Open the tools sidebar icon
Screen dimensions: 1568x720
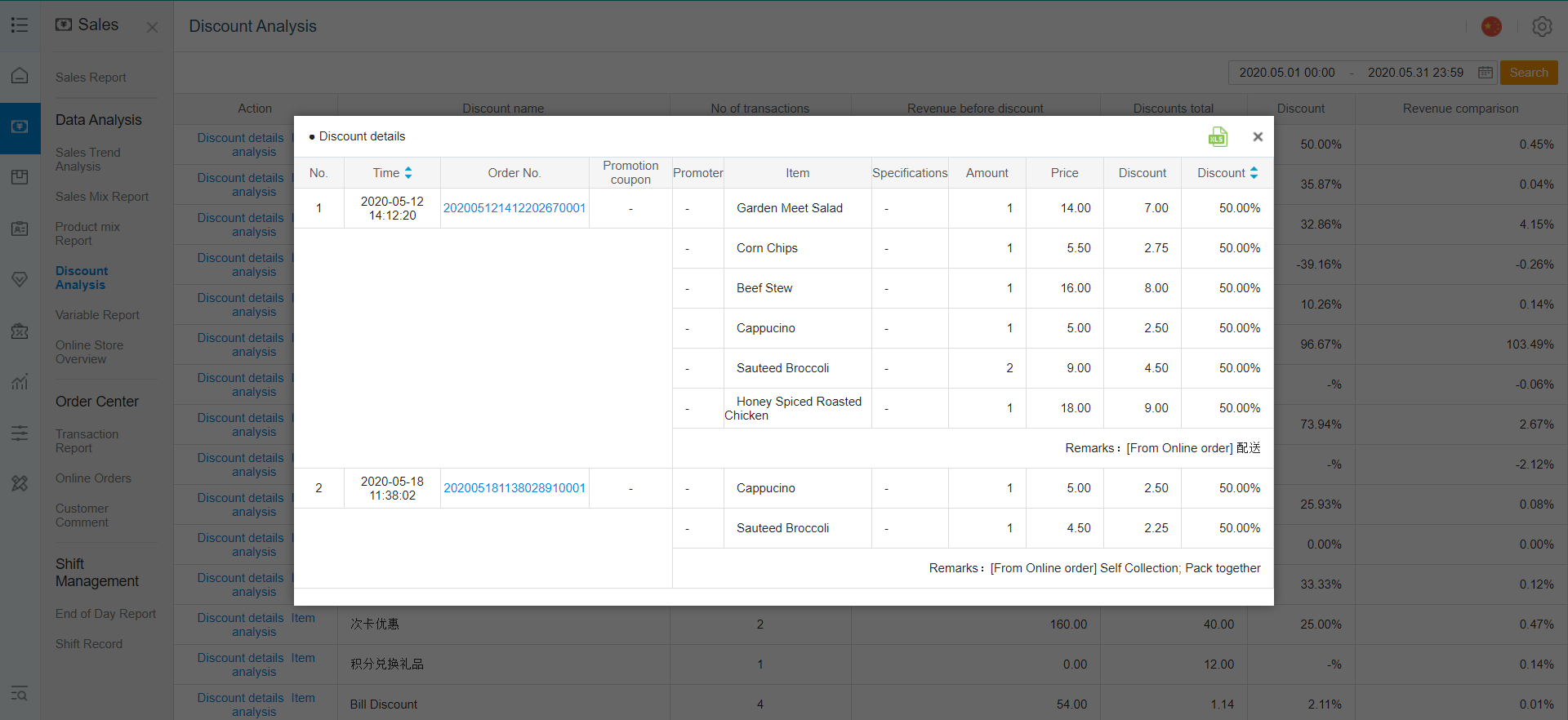tap(20, 483)
